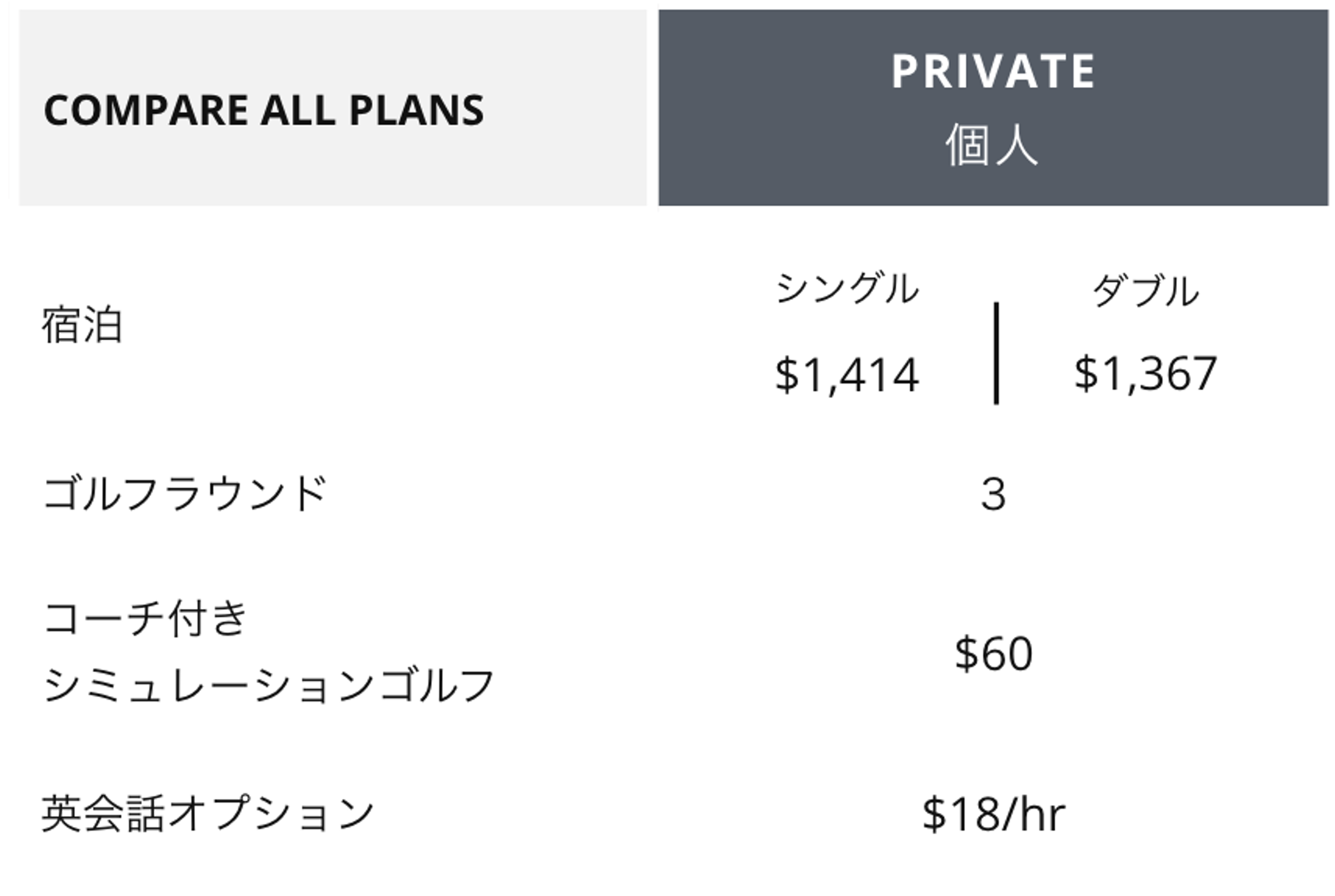Click the $1,367 double price
1335x896 pixels.
[1145, 374]
